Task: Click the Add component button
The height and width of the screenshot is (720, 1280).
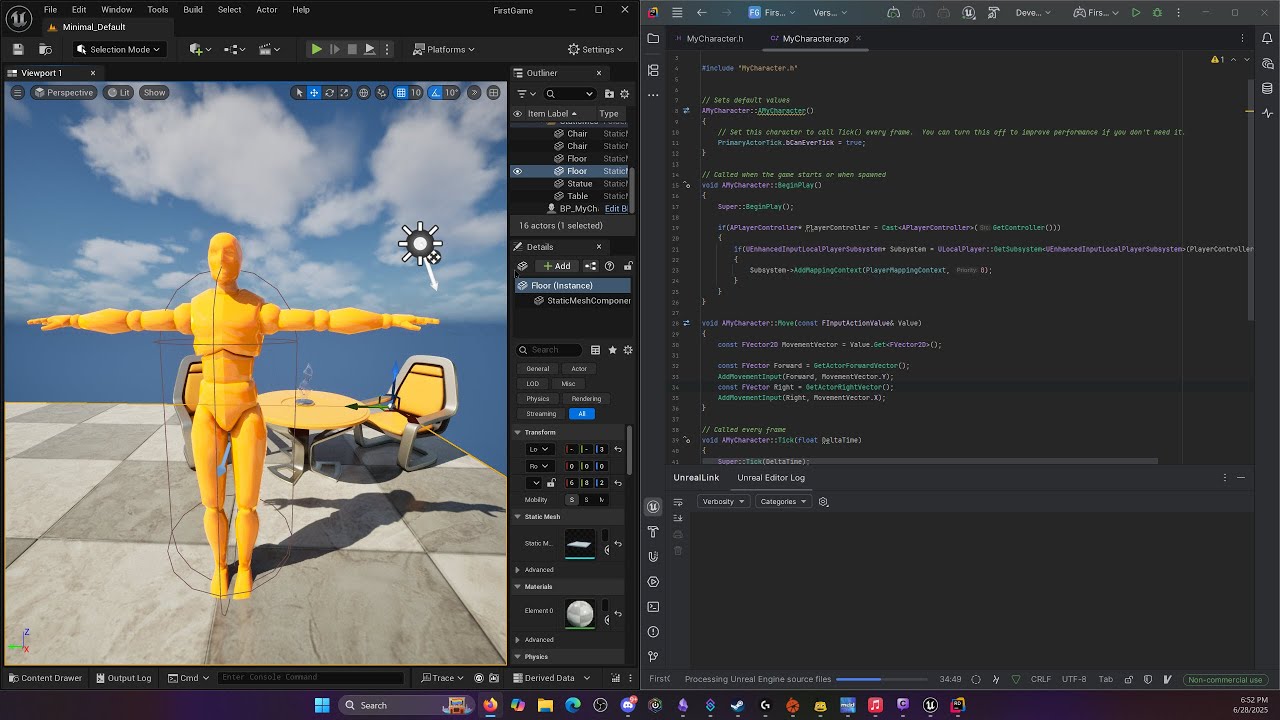Action: pyautogui.click(x=556, y=266)
